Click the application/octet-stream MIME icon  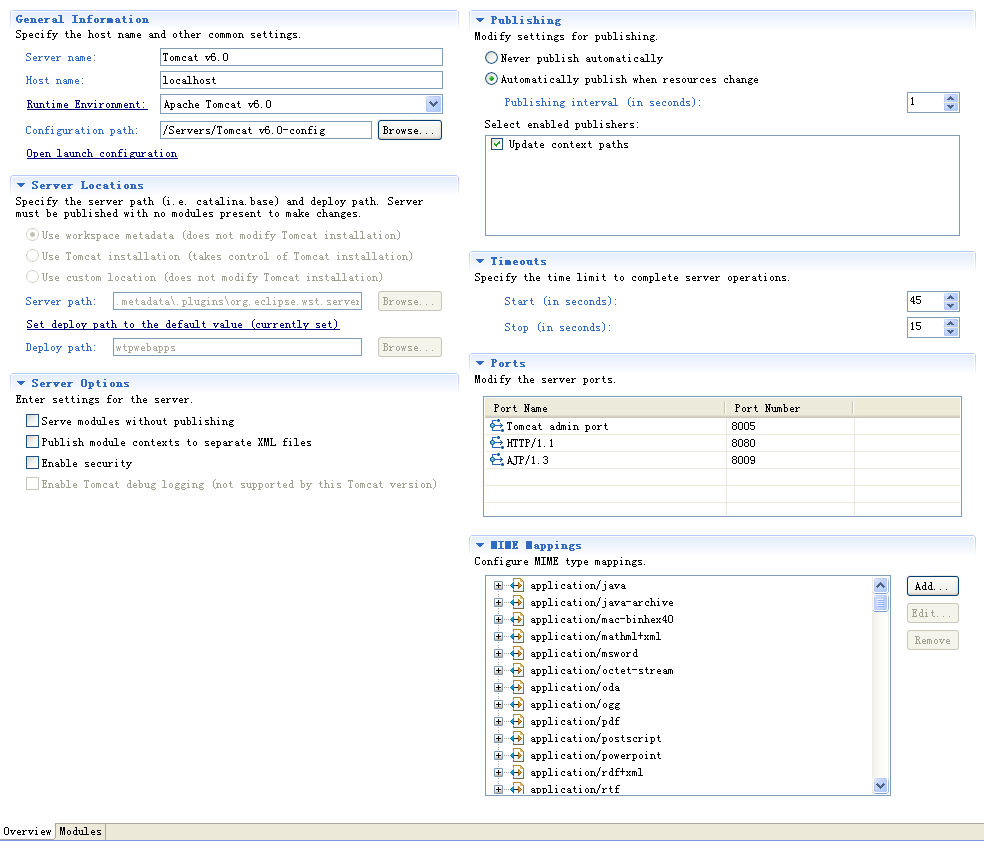[517, 670]
